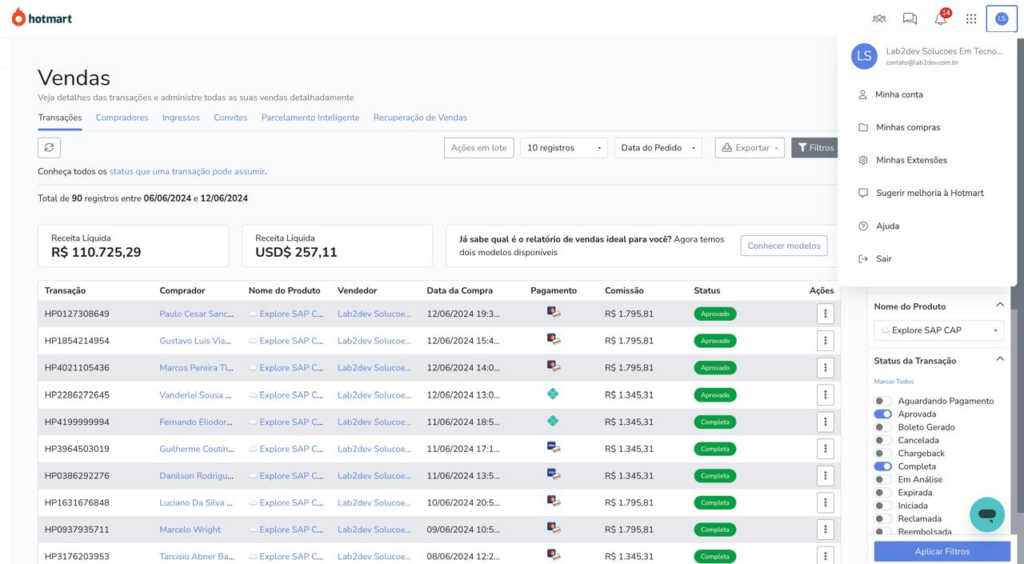Toggle Boleto Gerado status filter
Image resolution: width=1024 pixels, height=564 pixels.
pyautogui.click(x=883, y=427)
